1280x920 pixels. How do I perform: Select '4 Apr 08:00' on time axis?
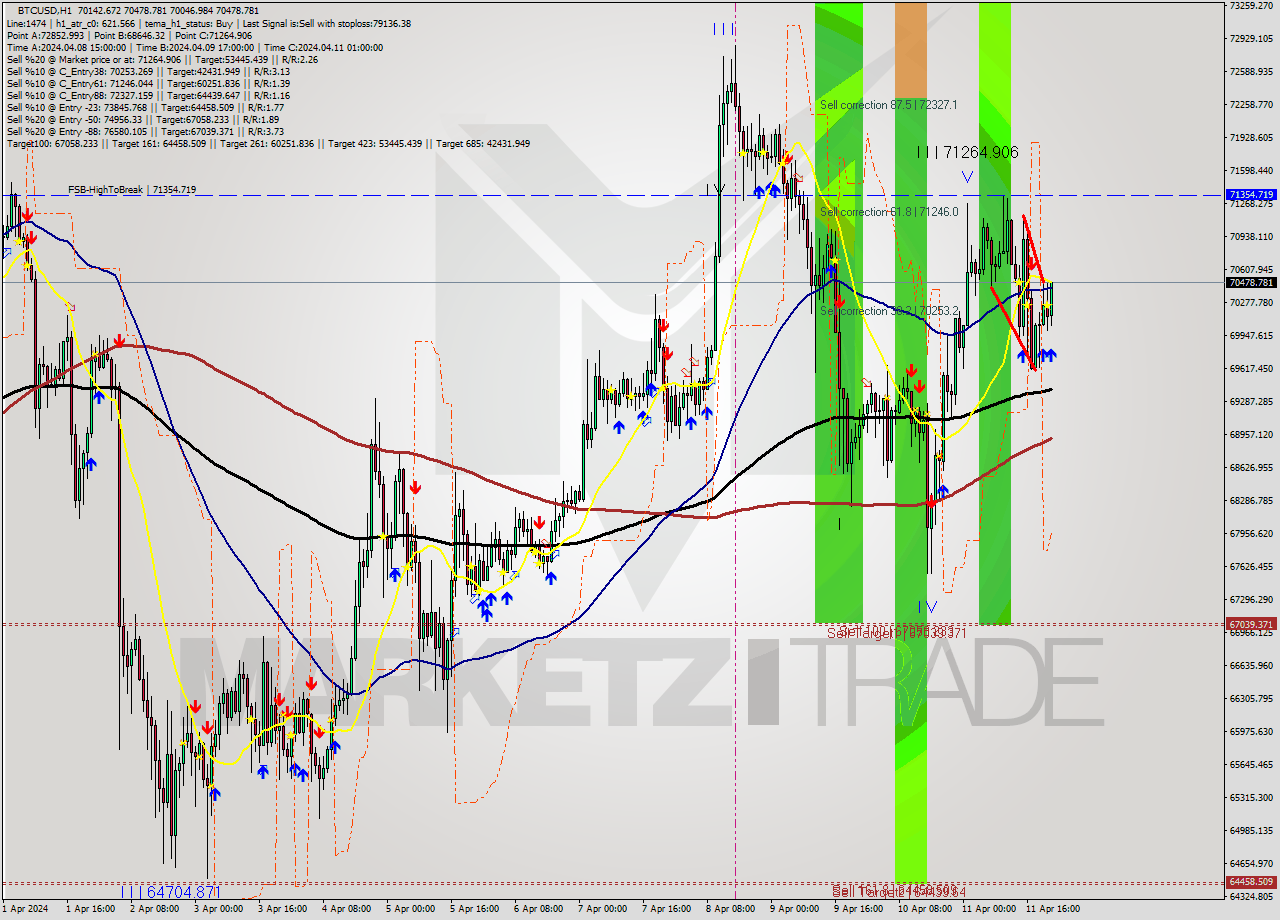[x=346, y=910]
